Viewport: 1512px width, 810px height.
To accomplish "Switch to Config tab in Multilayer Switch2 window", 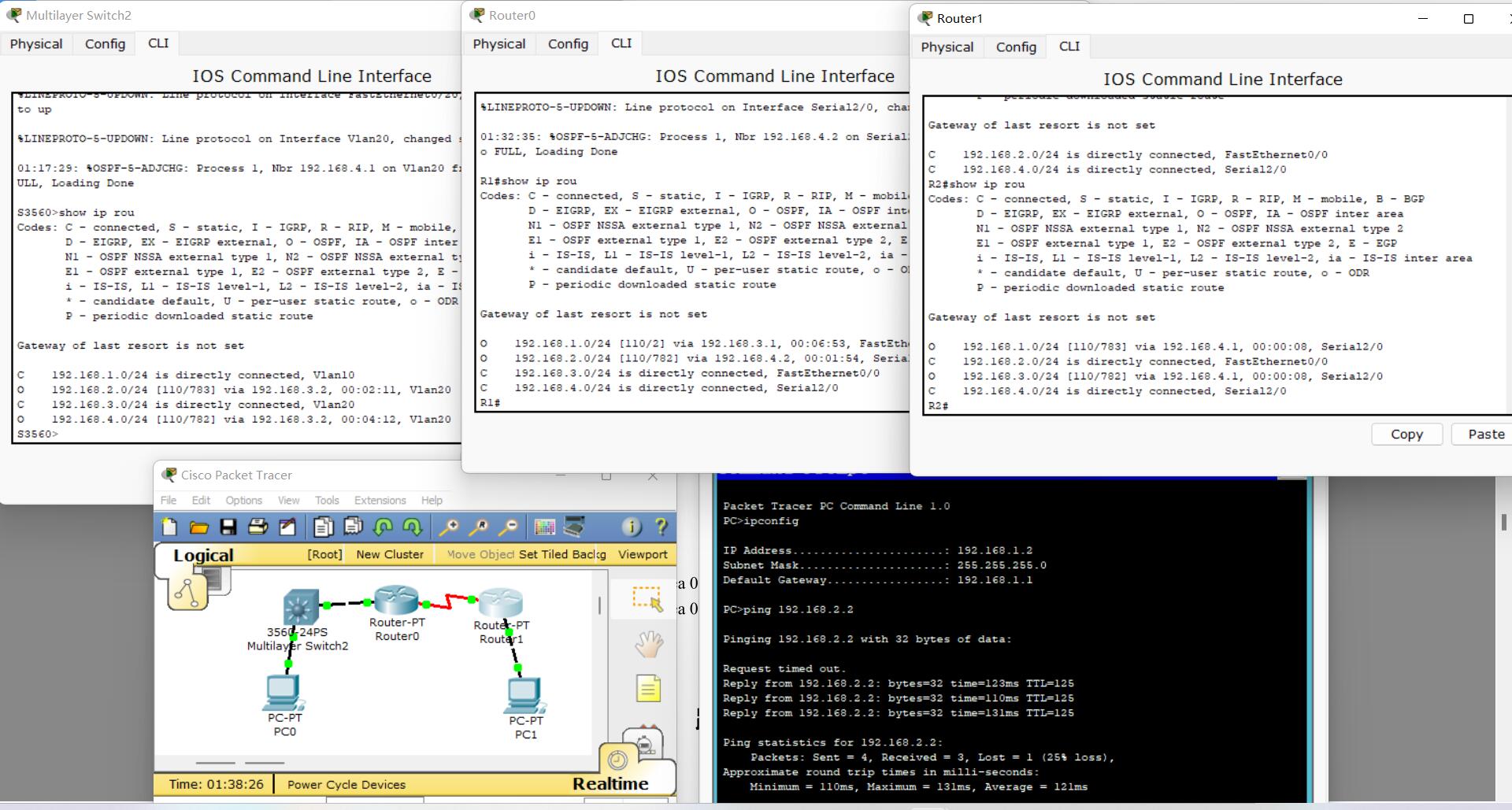I will [x=105, y=44].
